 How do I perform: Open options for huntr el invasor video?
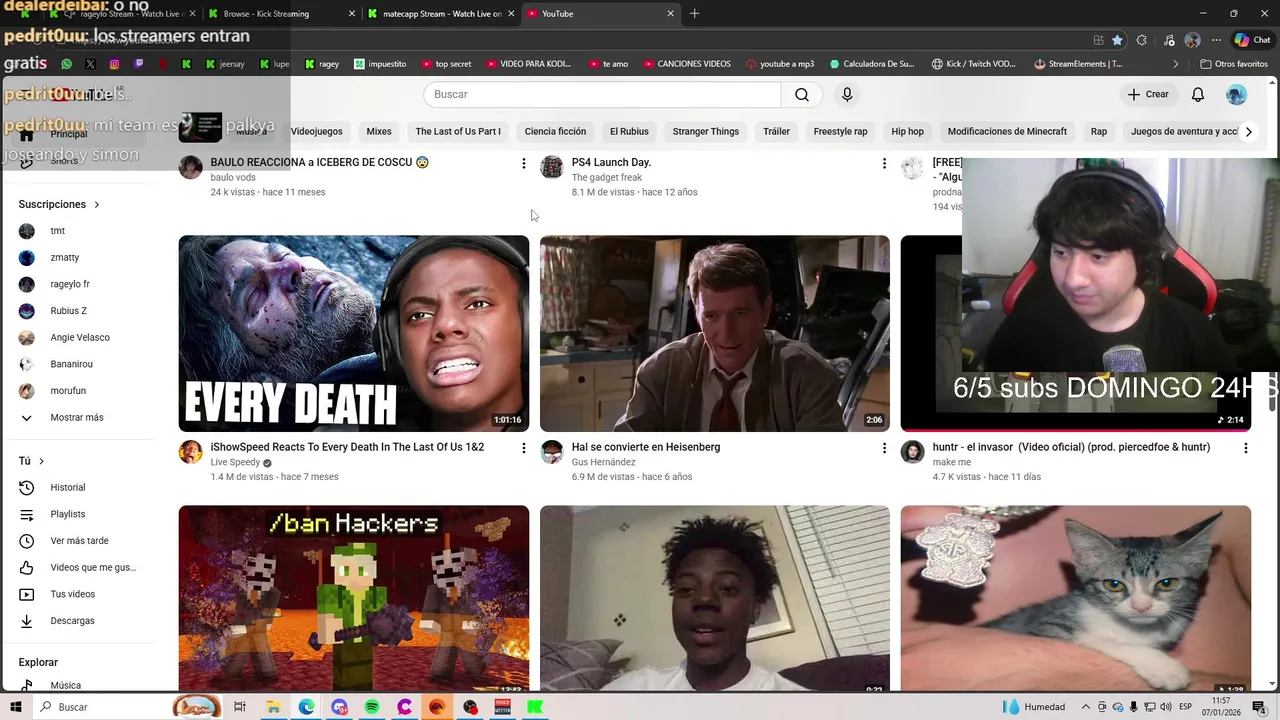pyautogui.click(x=1245, y=448)
